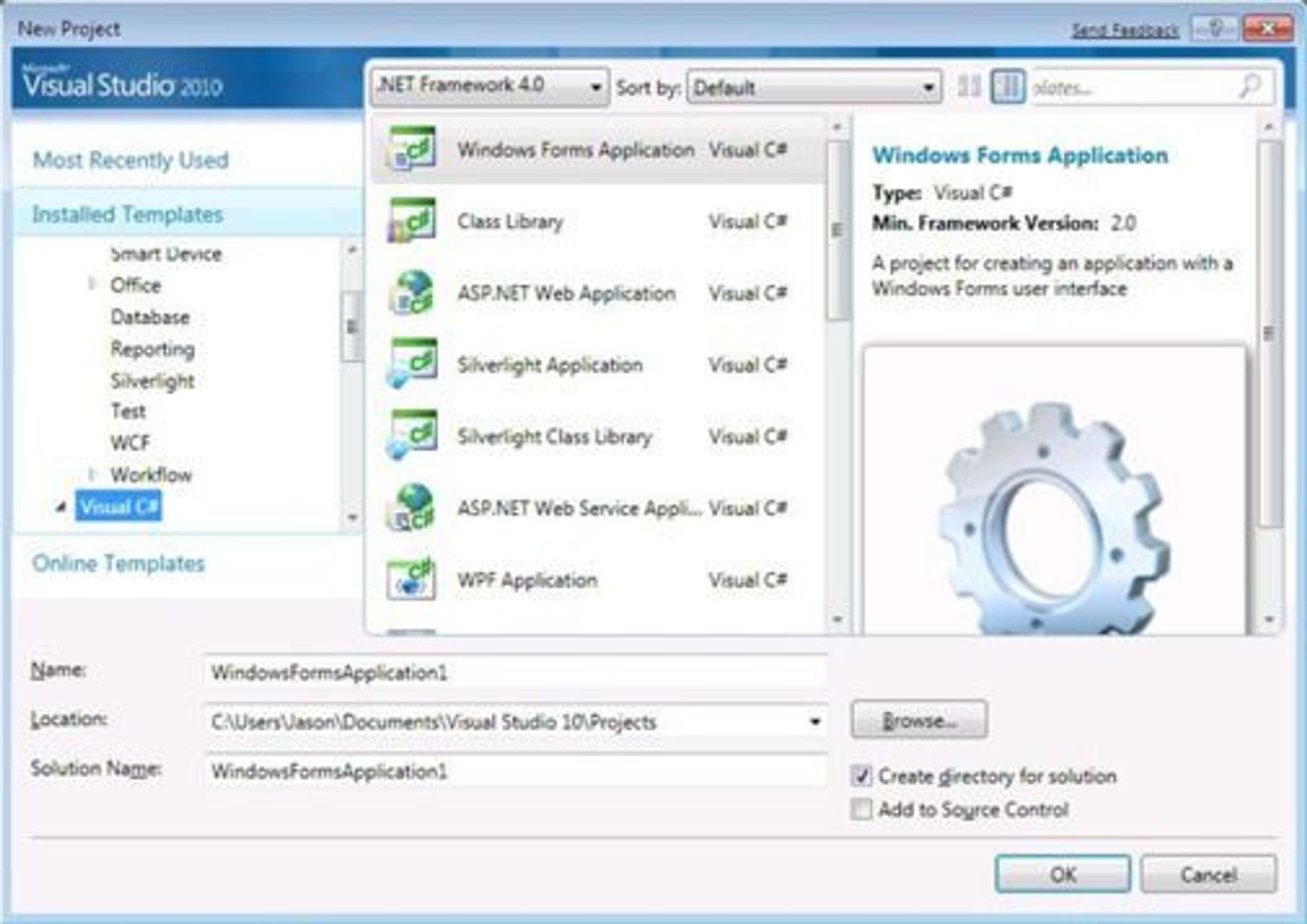The image size is (1307, 924).
Task: Enable Add to Source Control checkbox
Action: pos(861,809)
